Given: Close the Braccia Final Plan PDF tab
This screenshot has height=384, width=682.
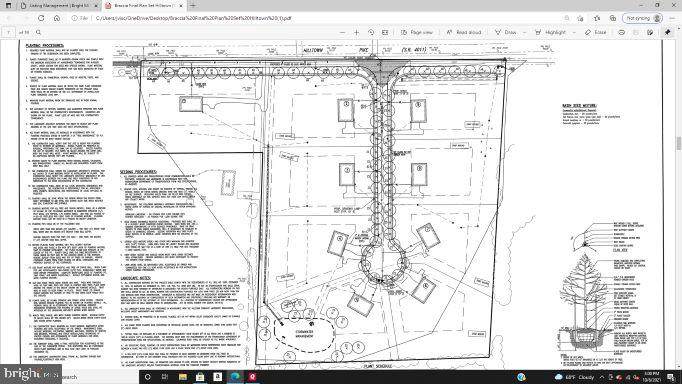Looking at the screenshot, I should [181, 6].
